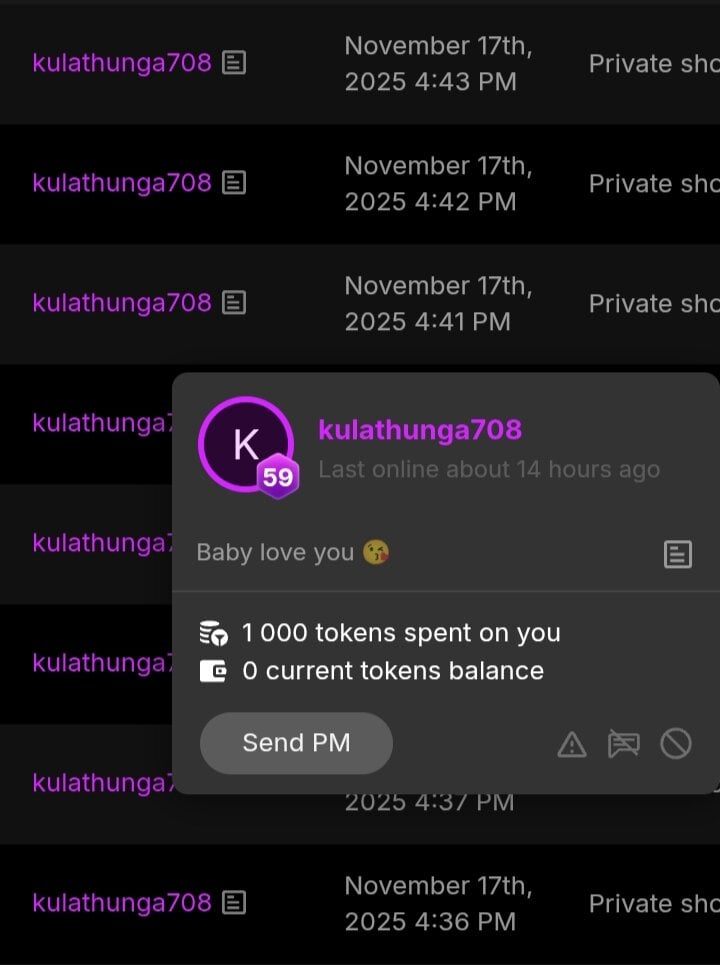The width and height of the screenshot is (720, 965).
Task: Click the block user circle icon
Action: click(x=676, y=744)
